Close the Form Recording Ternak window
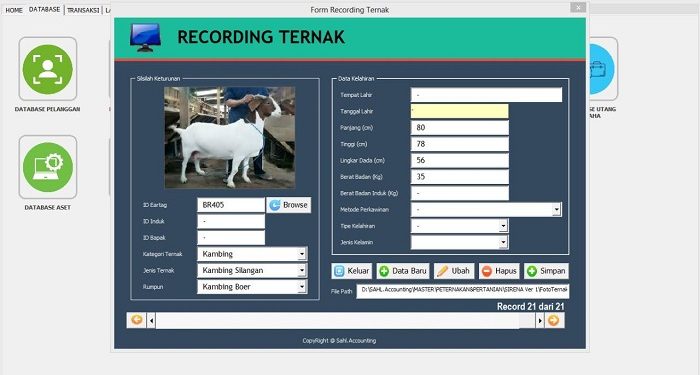Image resolution: width=700 pixels, height=375 pixels. coord(578,7)
